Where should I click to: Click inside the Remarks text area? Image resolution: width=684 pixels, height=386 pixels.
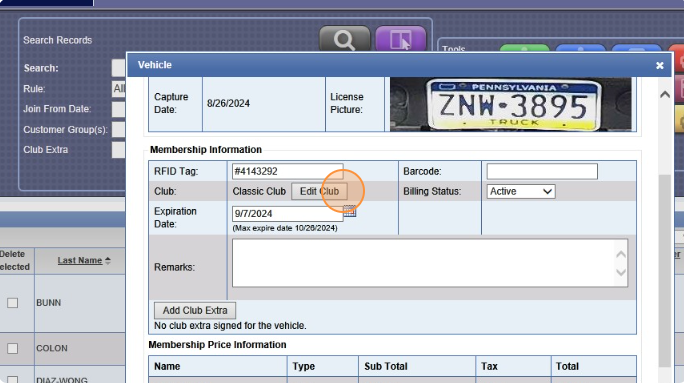tap(430, 263)
